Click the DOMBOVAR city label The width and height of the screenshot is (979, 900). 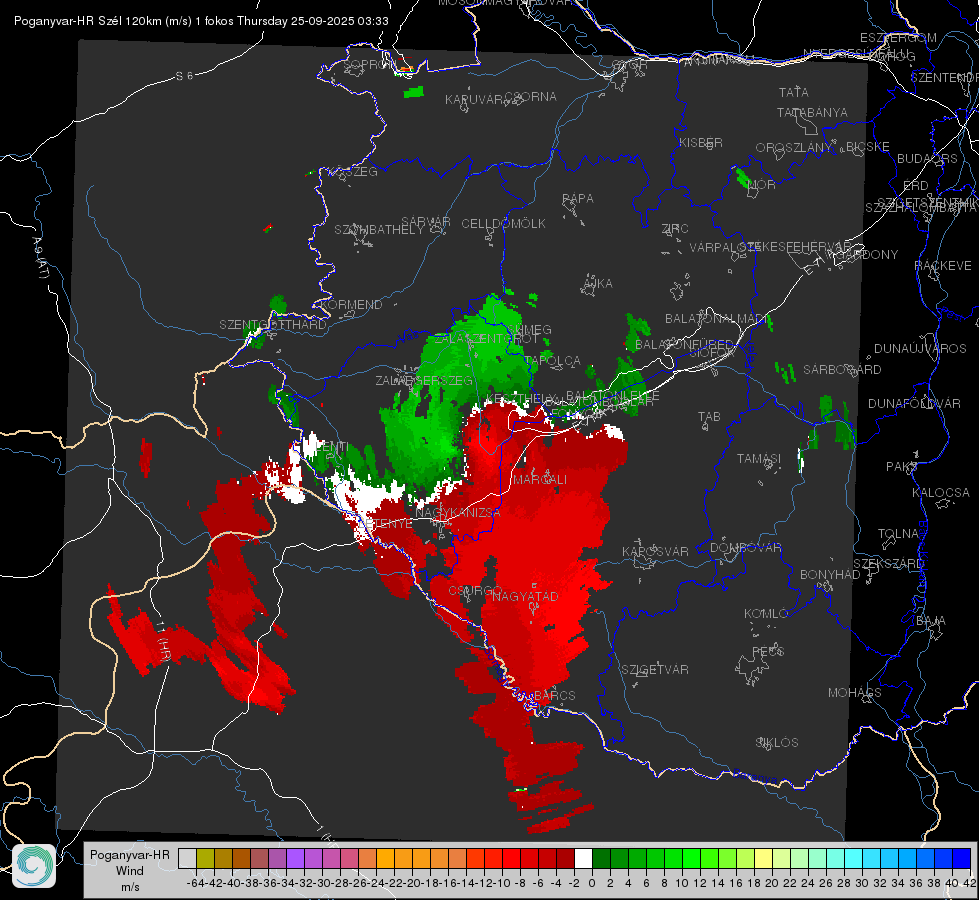pyautogui.click(x=745, y=548)
